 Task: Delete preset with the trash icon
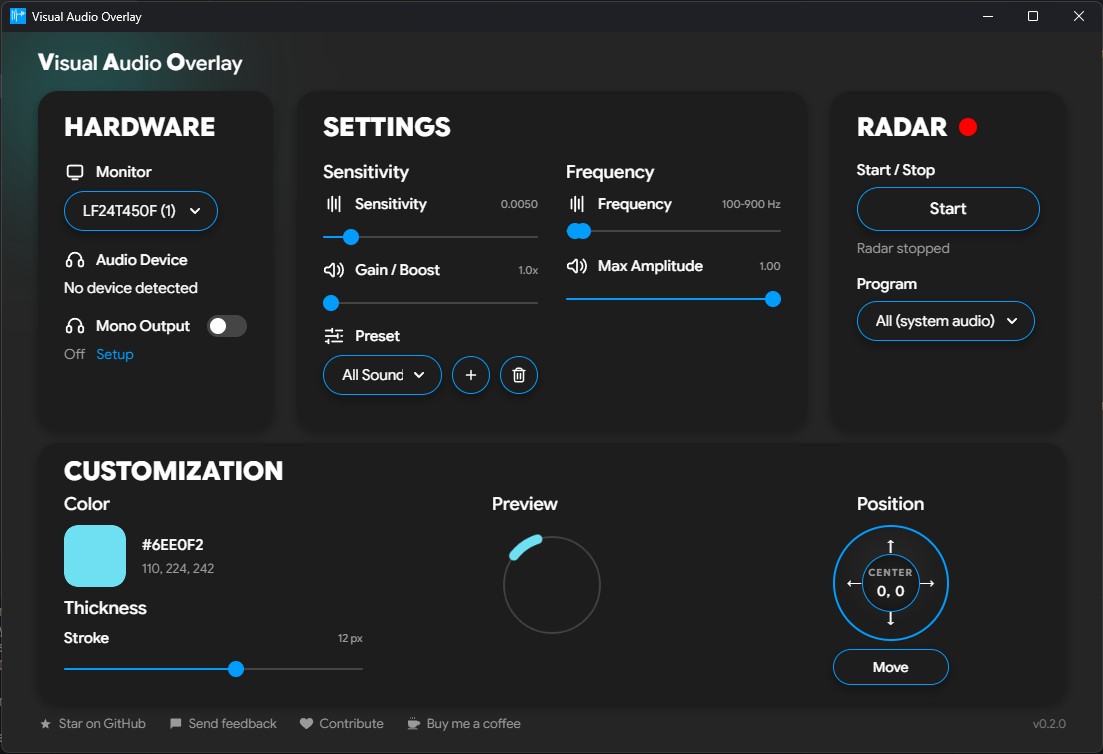tap(518, 375)
